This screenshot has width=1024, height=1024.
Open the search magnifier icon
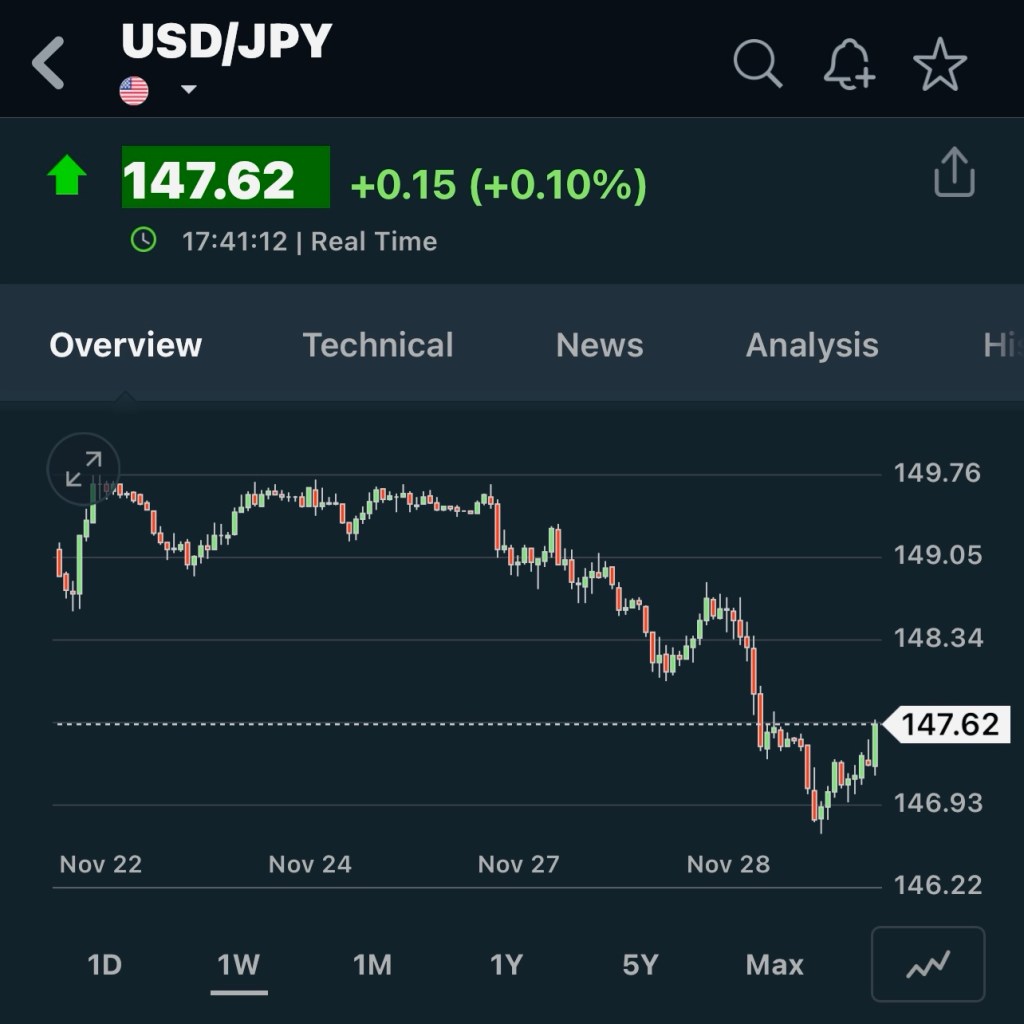[x=757, y=64]
